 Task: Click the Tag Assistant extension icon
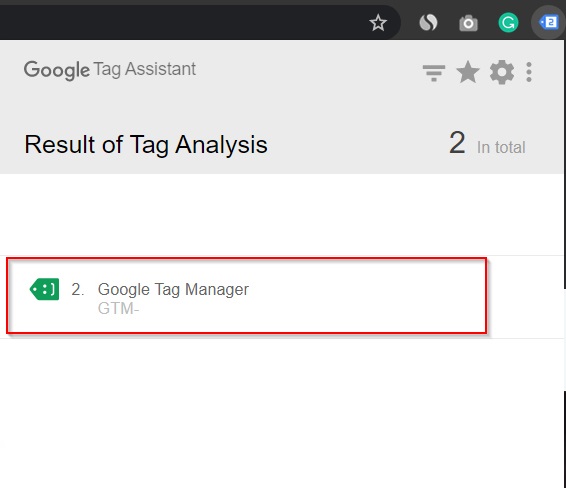click(x=548, y=22)
